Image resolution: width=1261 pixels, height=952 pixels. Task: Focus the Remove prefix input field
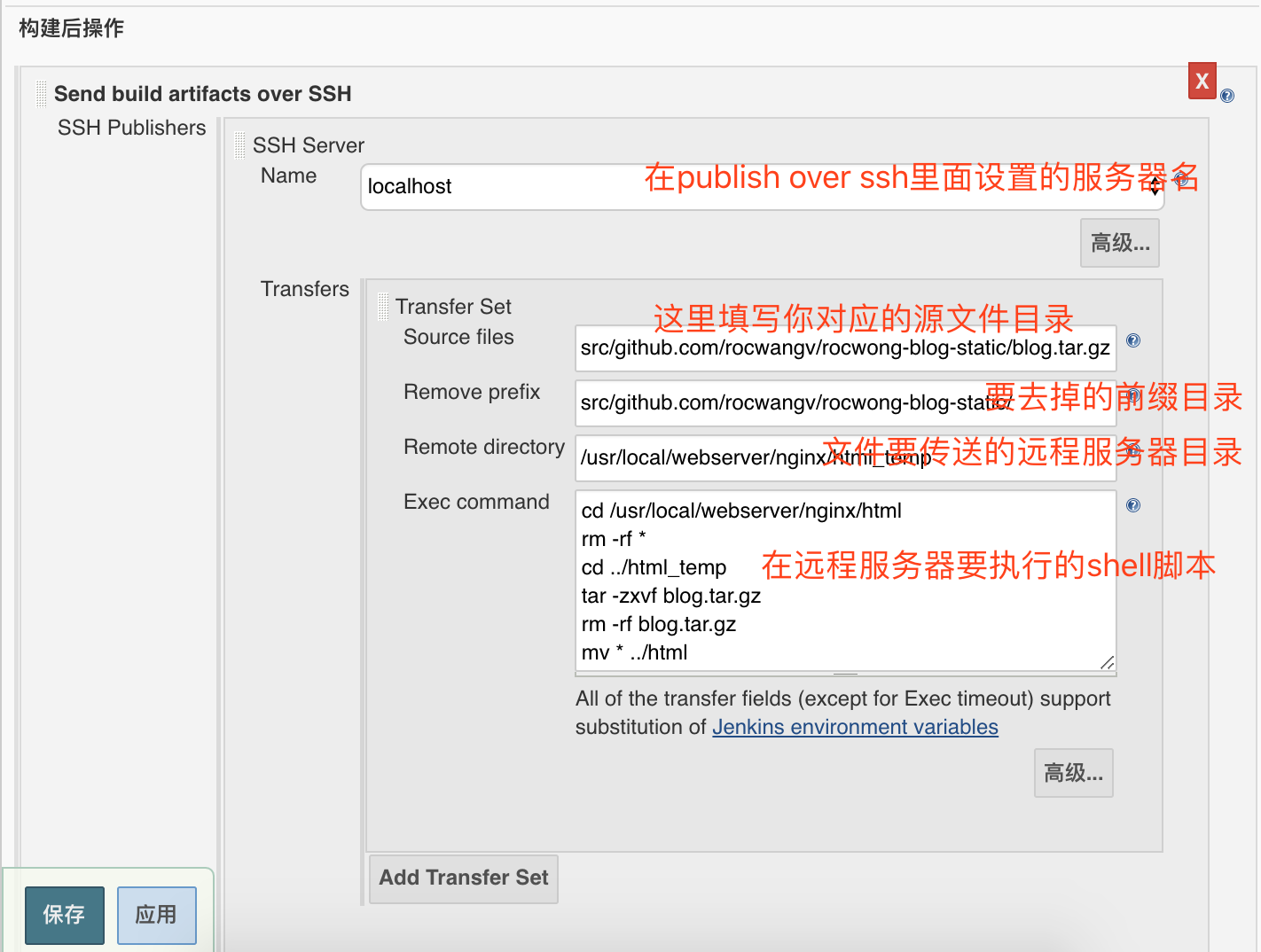click(x=846, y=403)
